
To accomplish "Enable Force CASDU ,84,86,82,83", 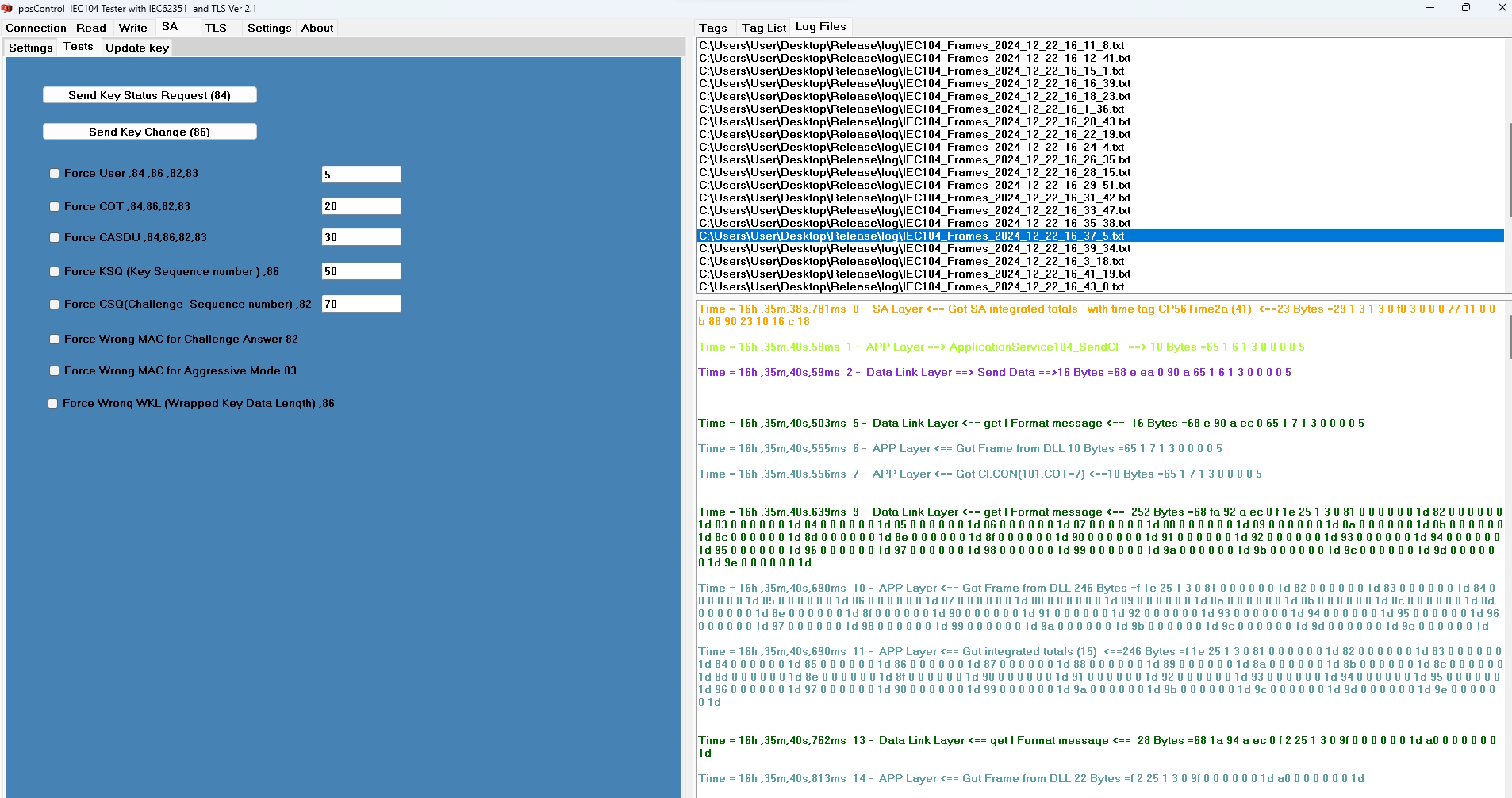I will click(x=54, y=236).
